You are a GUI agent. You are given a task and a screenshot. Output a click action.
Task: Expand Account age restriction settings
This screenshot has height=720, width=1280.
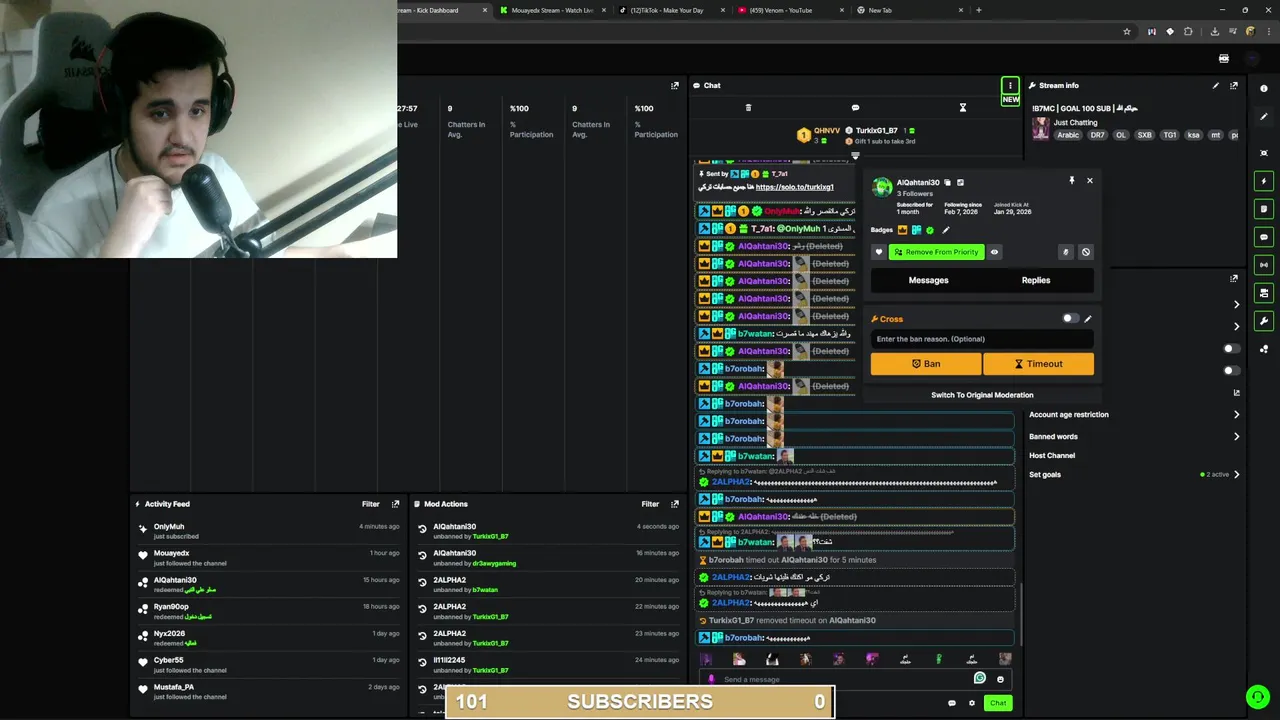pos(1134,414)
